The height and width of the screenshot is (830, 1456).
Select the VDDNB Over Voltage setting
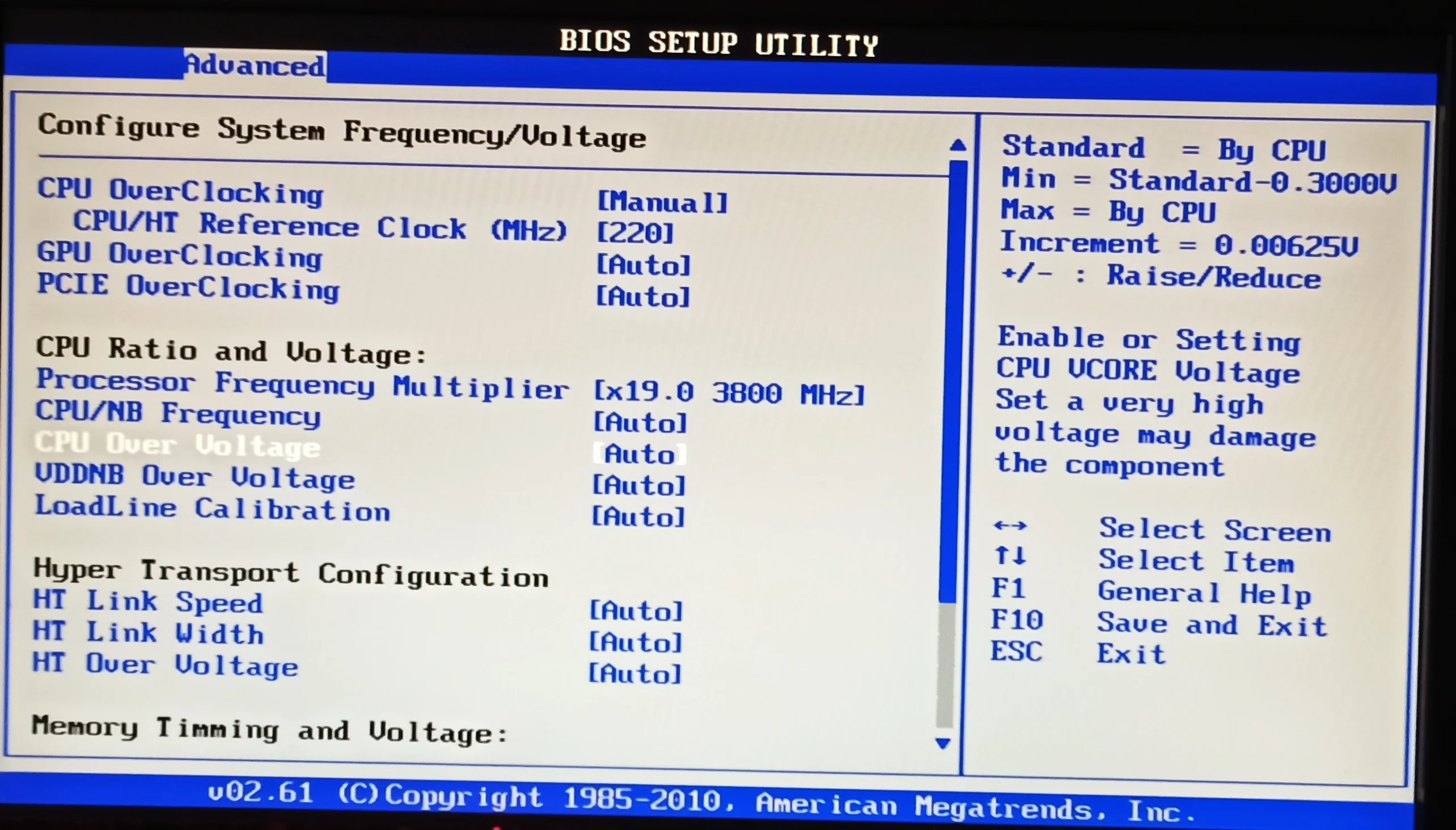(x=194, y=477)
